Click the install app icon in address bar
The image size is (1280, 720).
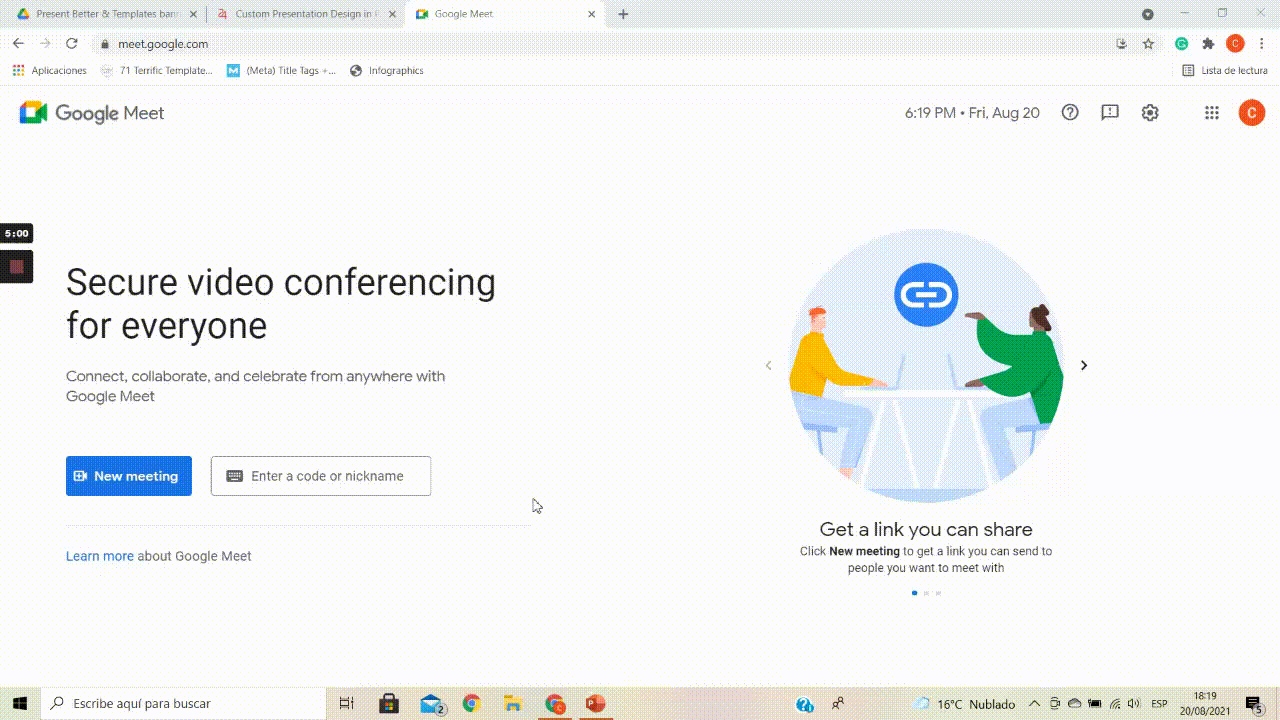click(1122, 44)
